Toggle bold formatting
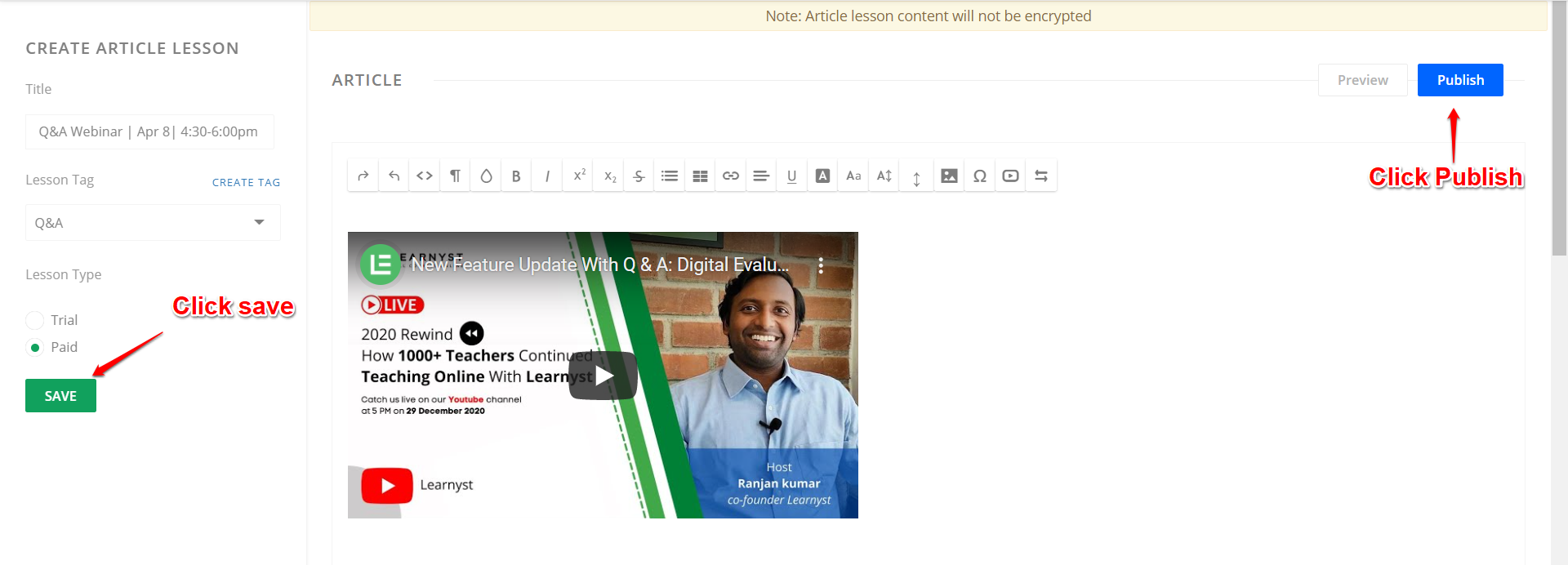 pyautogui.click(x=516, y=176)
